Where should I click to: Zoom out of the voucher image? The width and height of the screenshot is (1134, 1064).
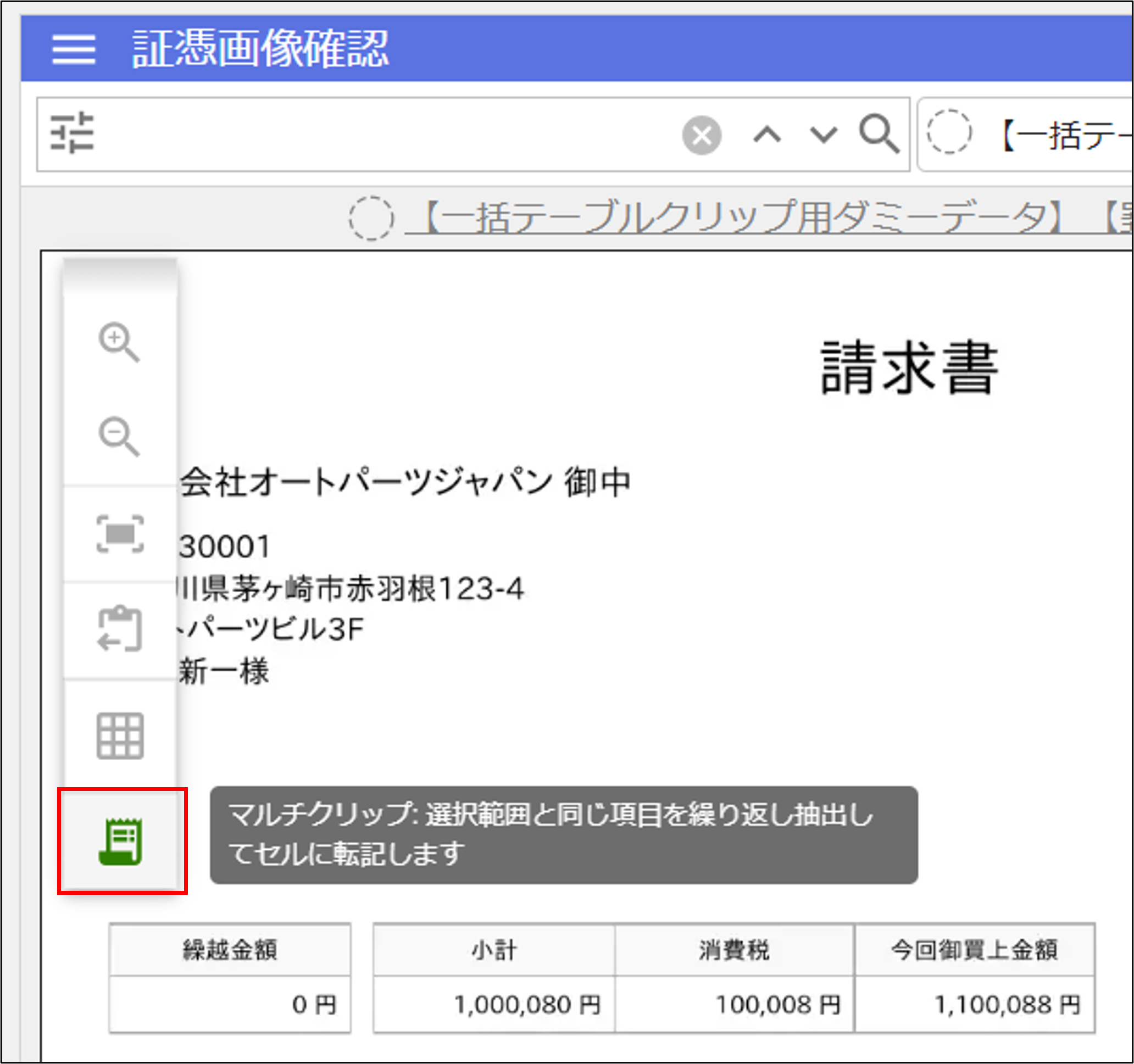pos(119,437)
